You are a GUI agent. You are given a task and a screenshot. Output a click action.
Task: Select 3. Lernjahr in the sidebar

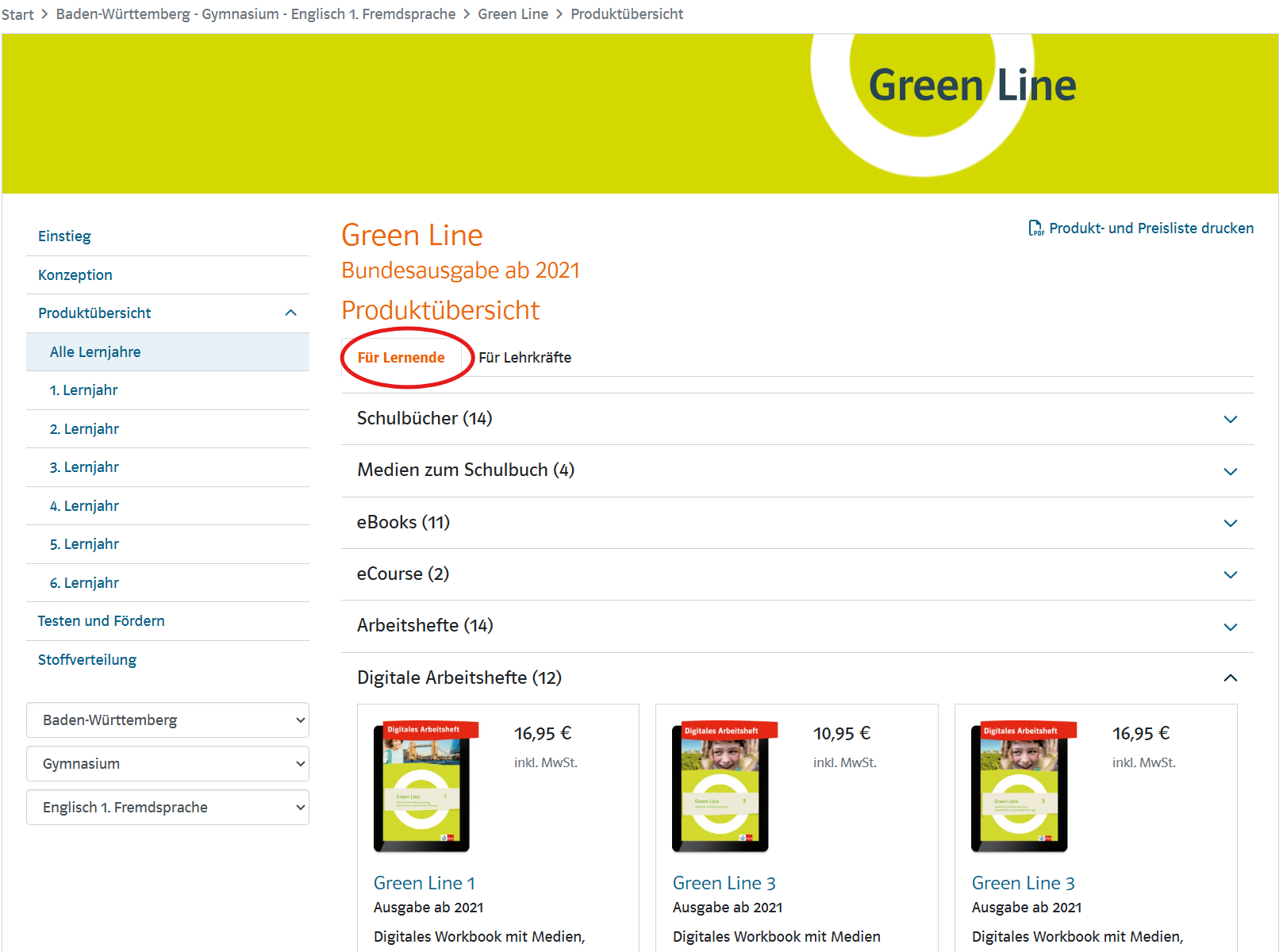coord(84,467)
